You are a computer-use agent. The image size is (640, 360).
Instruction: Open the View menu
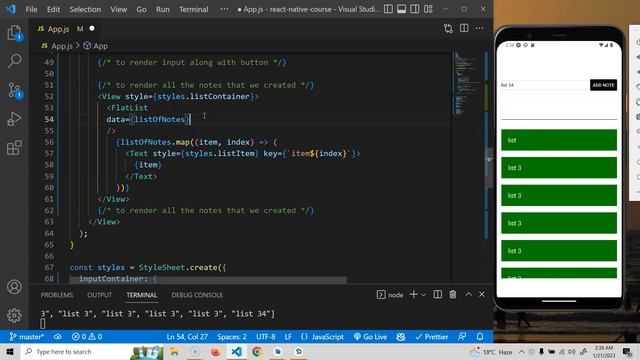coord(118,9)
